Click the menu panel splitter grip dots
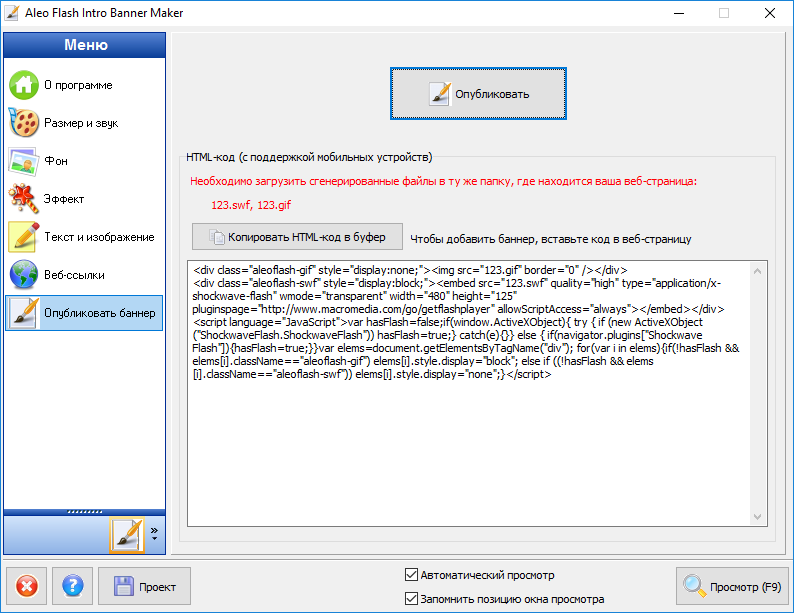This screenshot has width=794, height=613. click(x=85, y=512)
